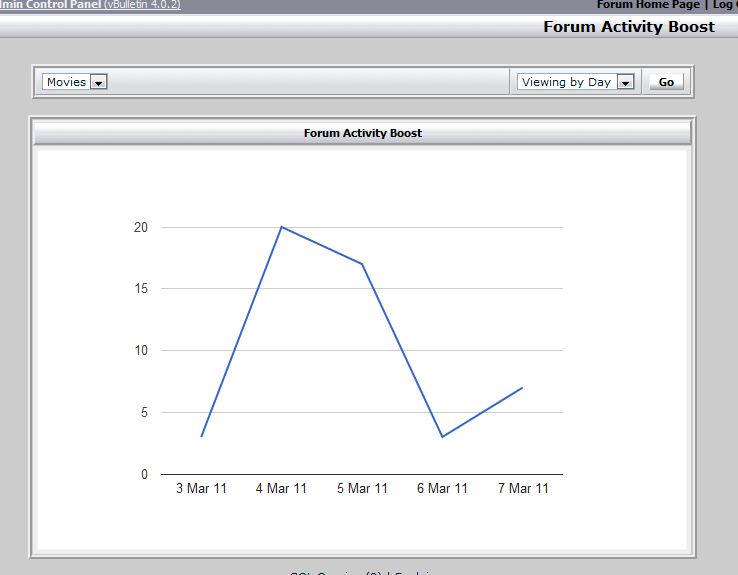Click the 0 value on the y-axis
The image size is (738, 575).
point(144,474)
